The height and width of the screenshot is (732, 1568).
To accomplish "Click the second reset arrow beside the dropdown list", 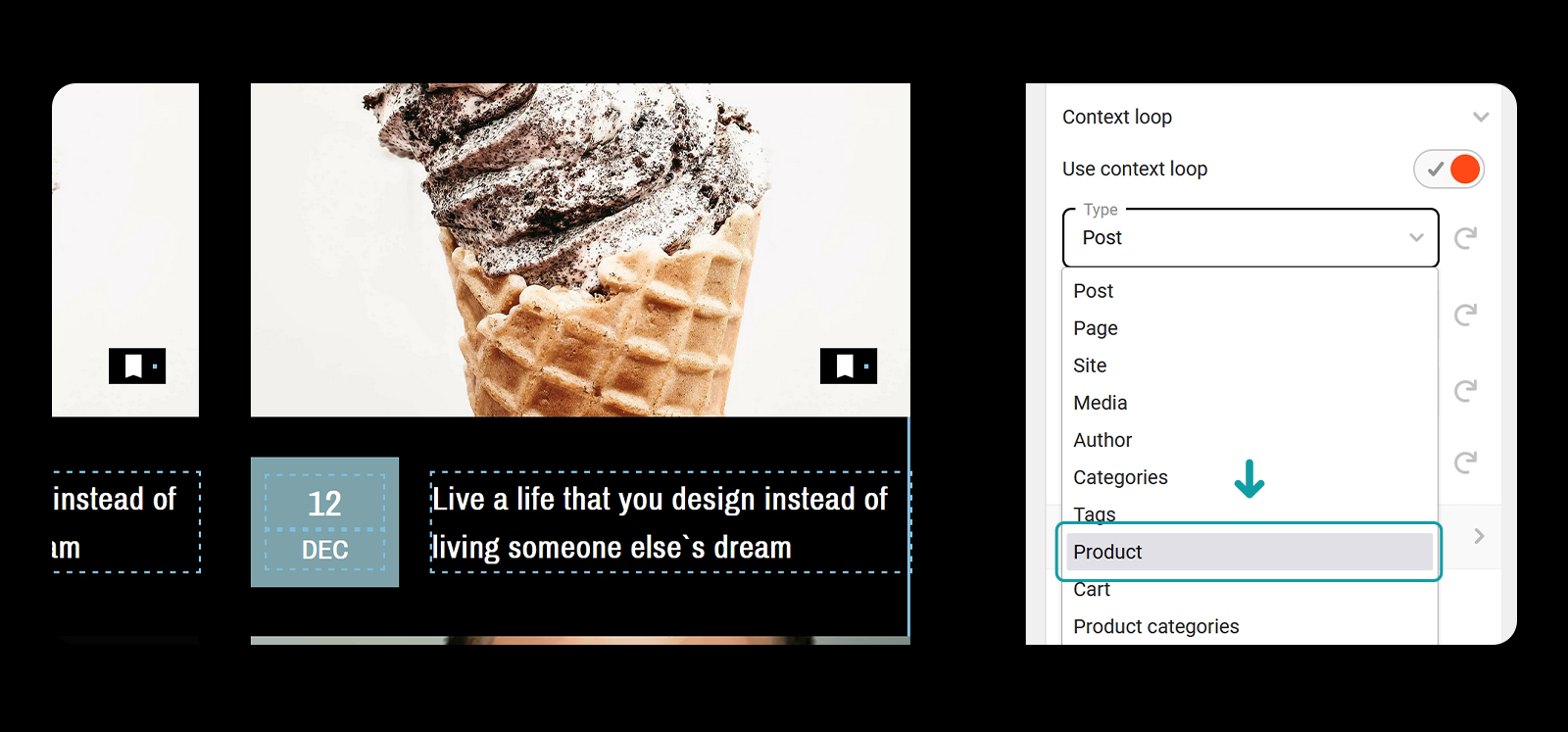I will (x=1465, y=315).
